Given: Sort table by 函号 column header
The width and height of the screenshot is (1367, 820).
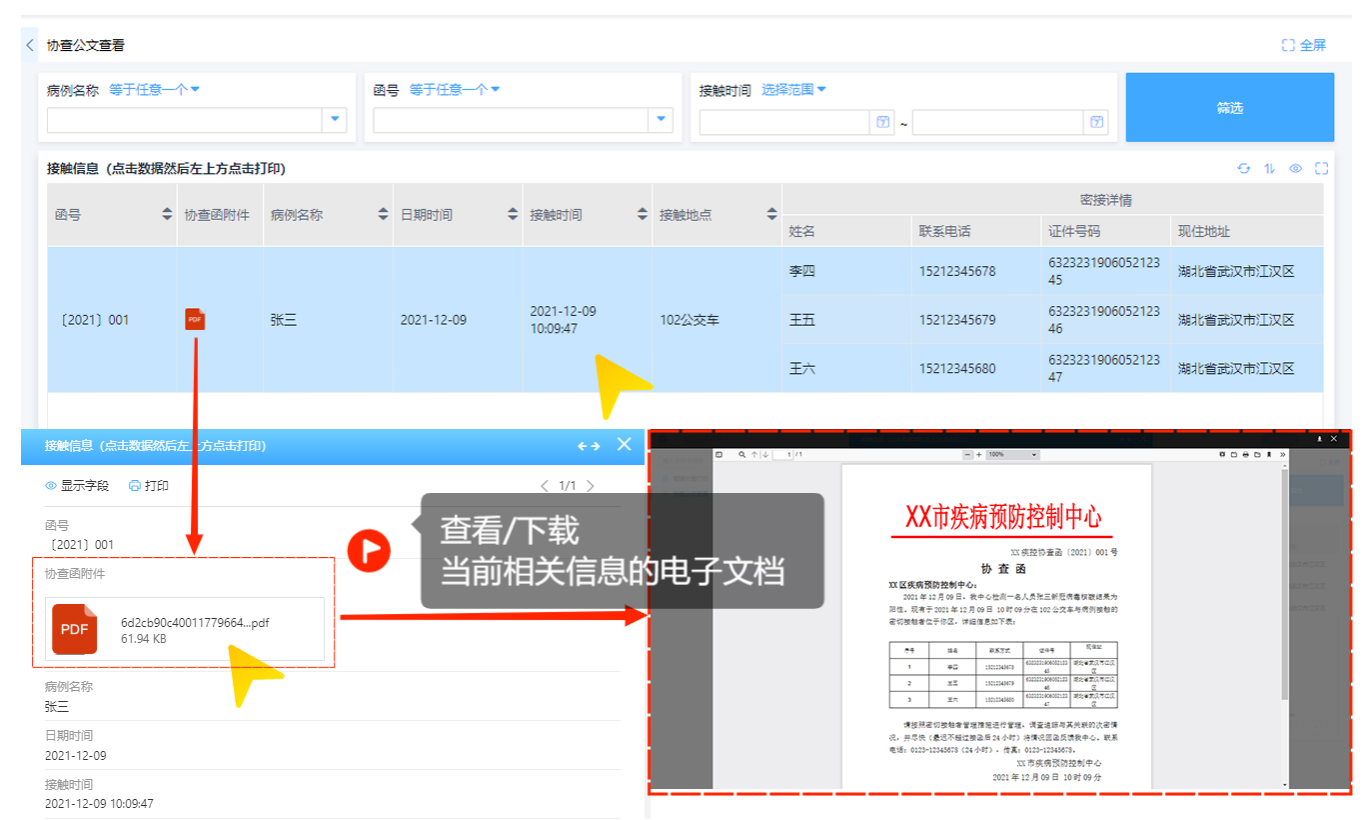Looking at the screenshot, I should [x=166, y=215].
